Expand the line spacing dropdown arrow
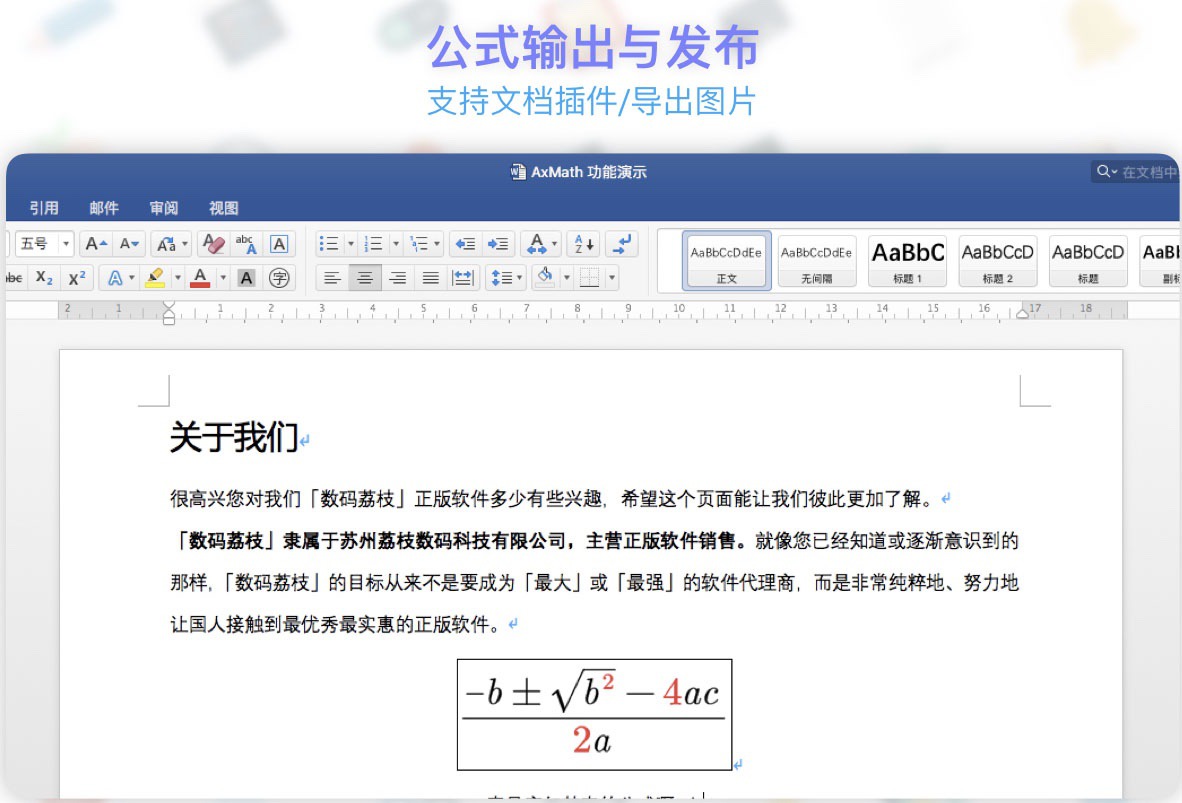This screenshot has width=1182, height=803. (x=519, y=278)
